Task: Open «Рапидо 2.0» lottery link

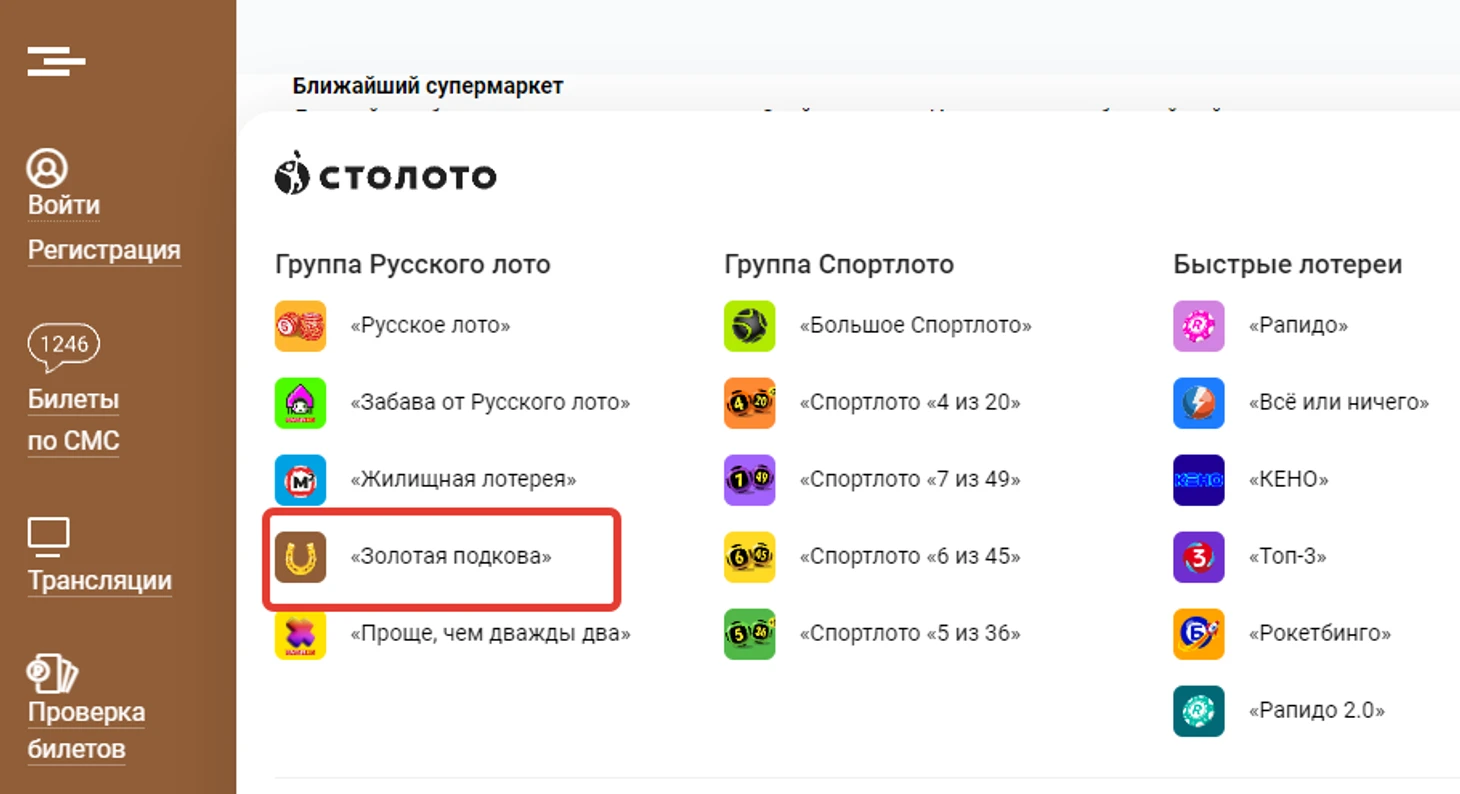Action: tap(1317, 711)
